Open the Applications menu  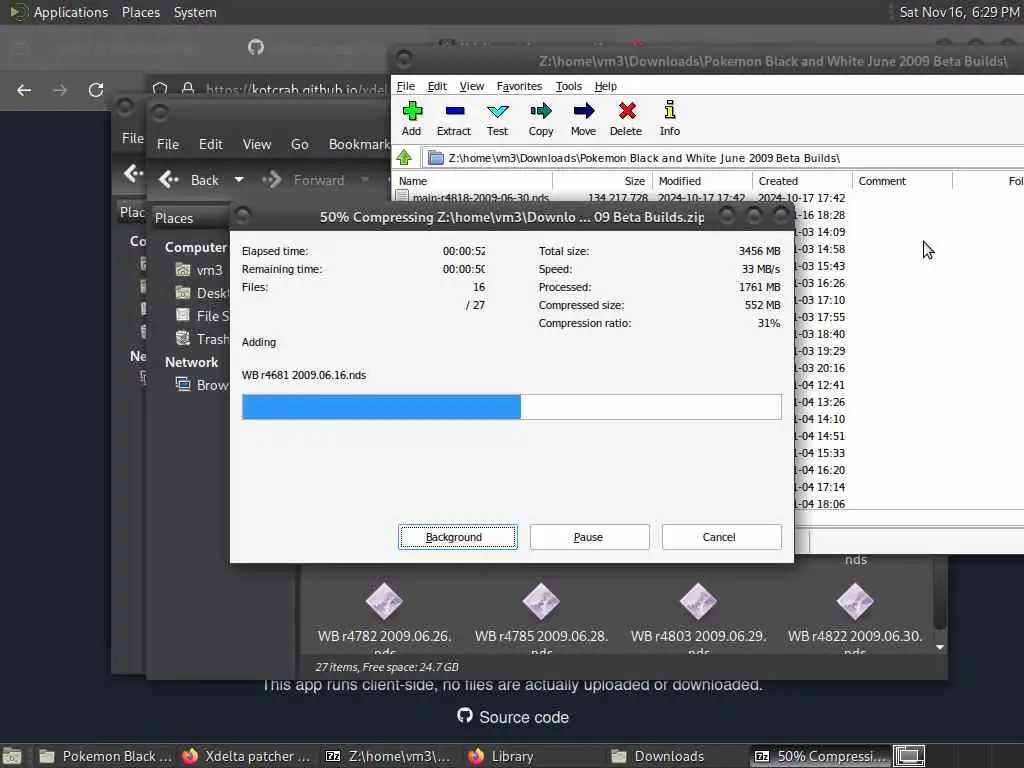pos(59,12)
